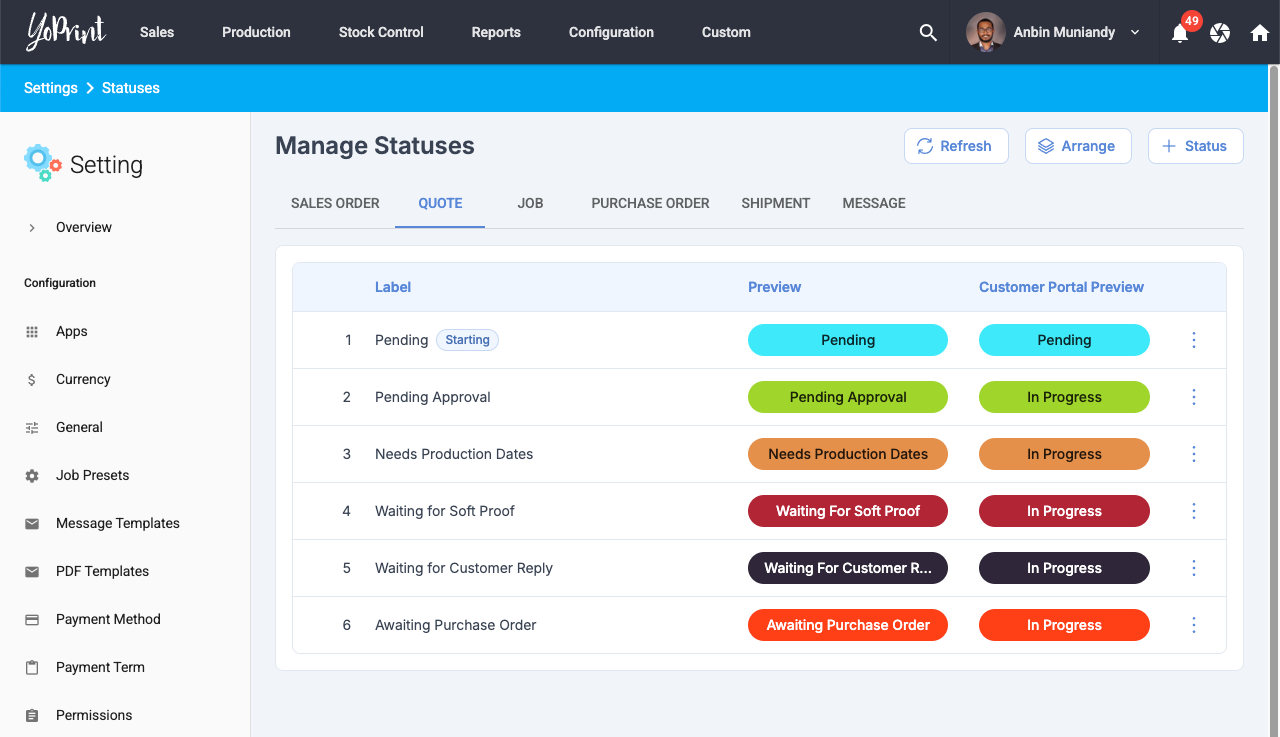This screenshot has width=1280, height=737.
Task: Click Settings breadcrumb link
Action: 51,88
